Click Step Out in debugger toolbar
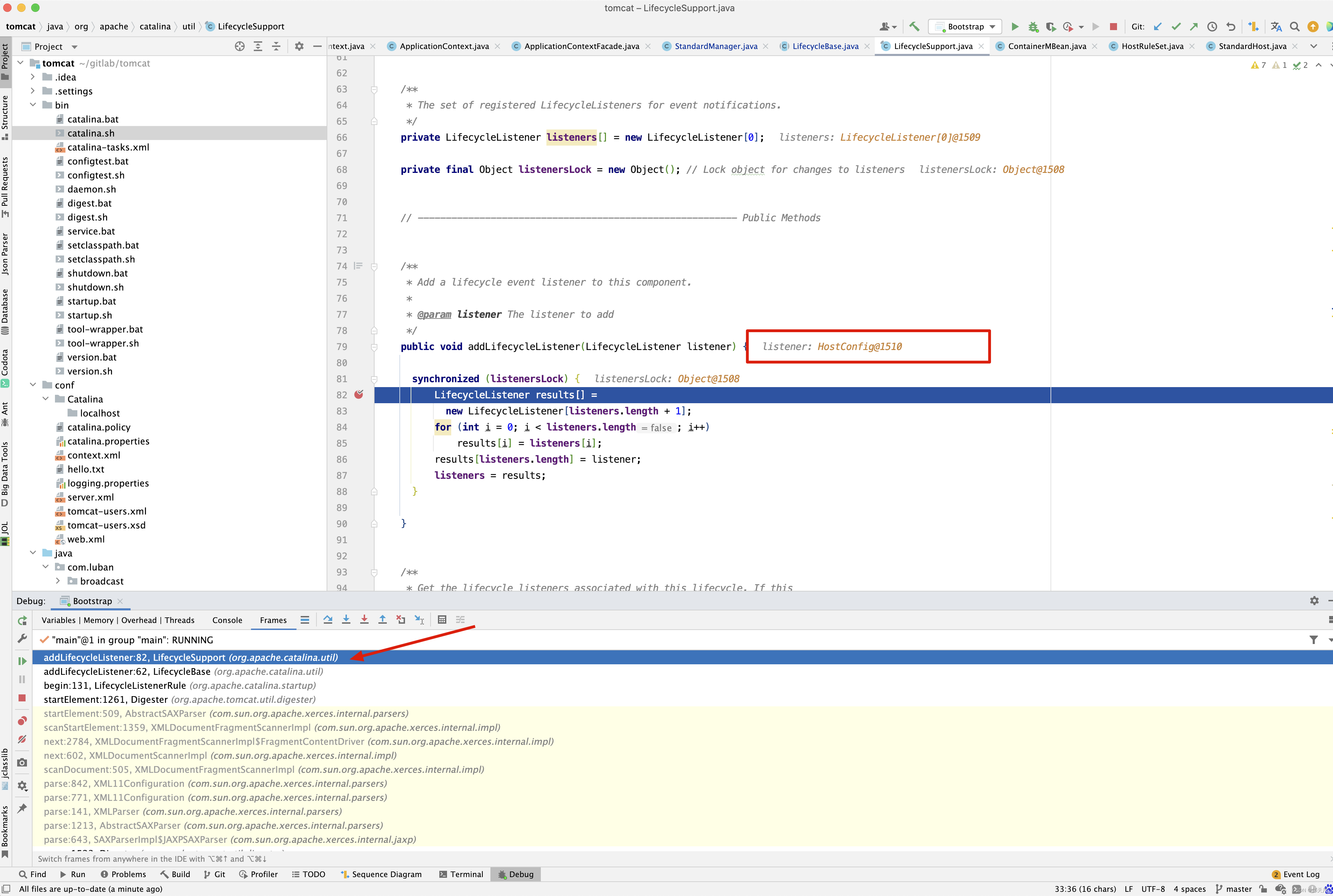Viewport: 1333px width, 896px height. coord(382,620)
